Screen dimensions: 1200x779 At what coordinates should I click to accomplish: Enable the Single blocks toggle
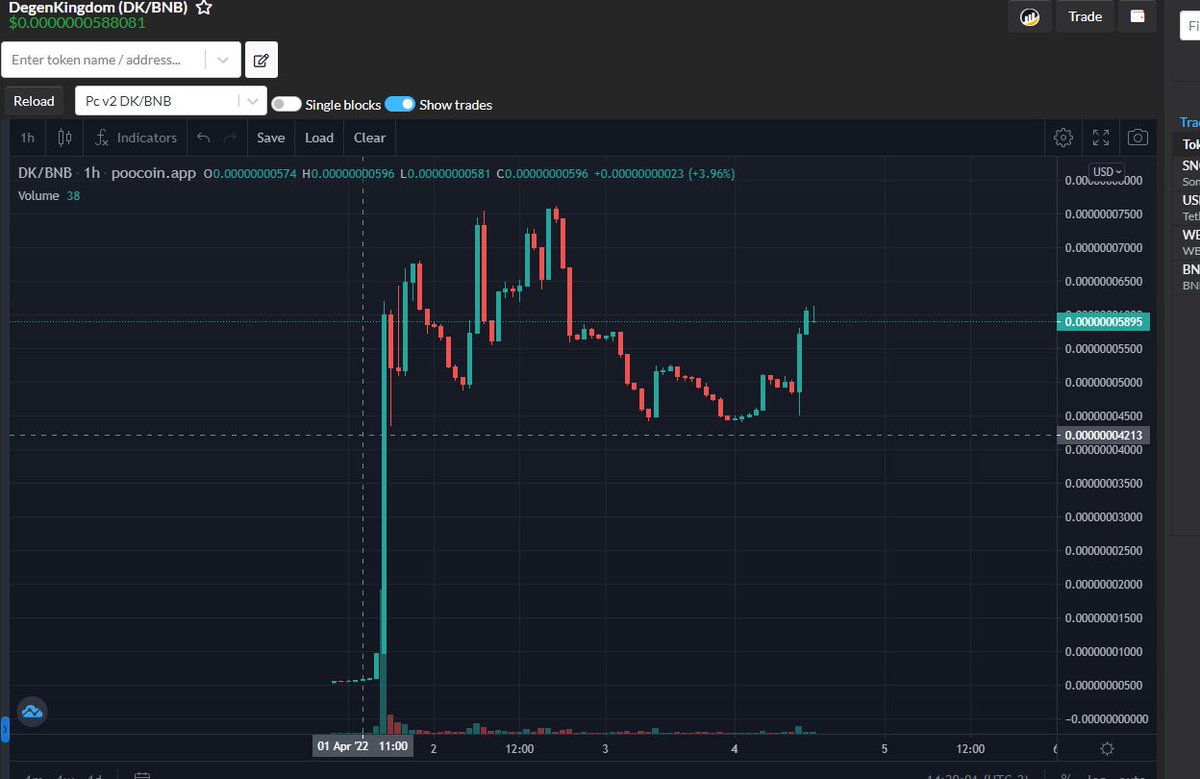(287, 104)
